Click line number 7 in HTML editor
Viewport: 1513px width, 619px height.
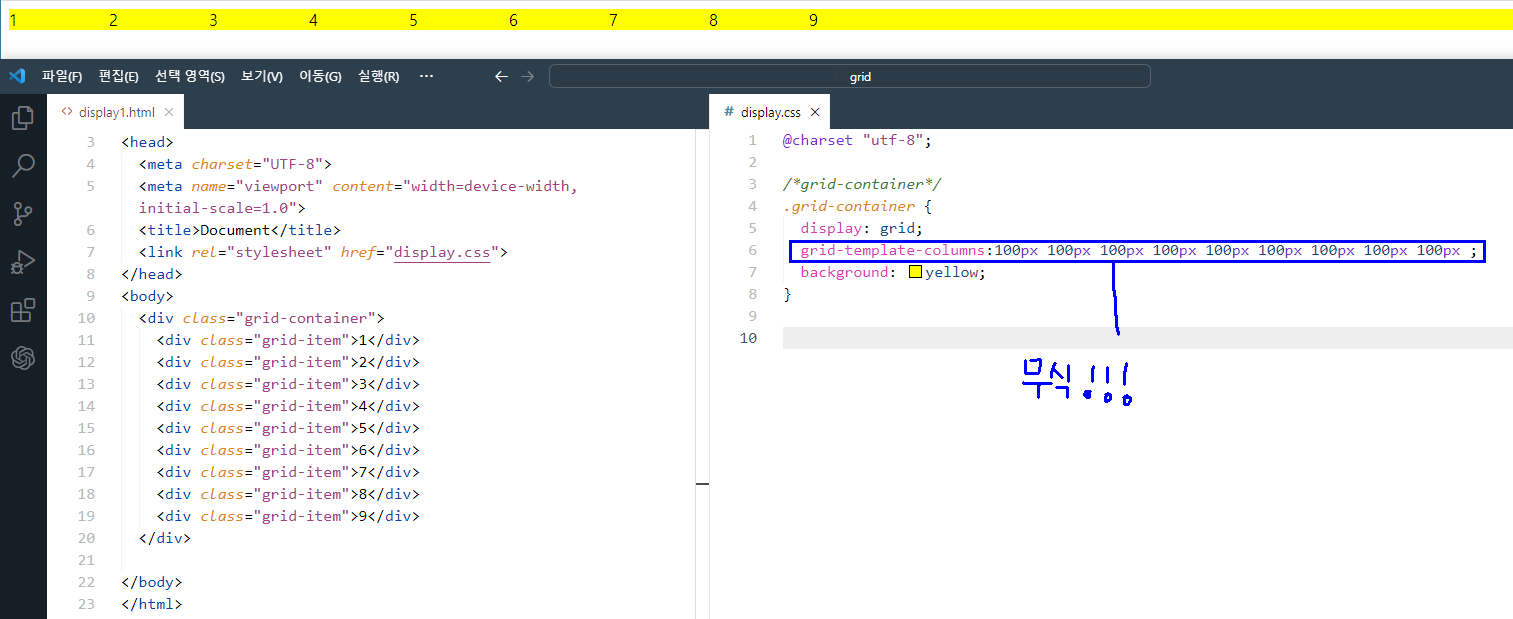(91, 252)
